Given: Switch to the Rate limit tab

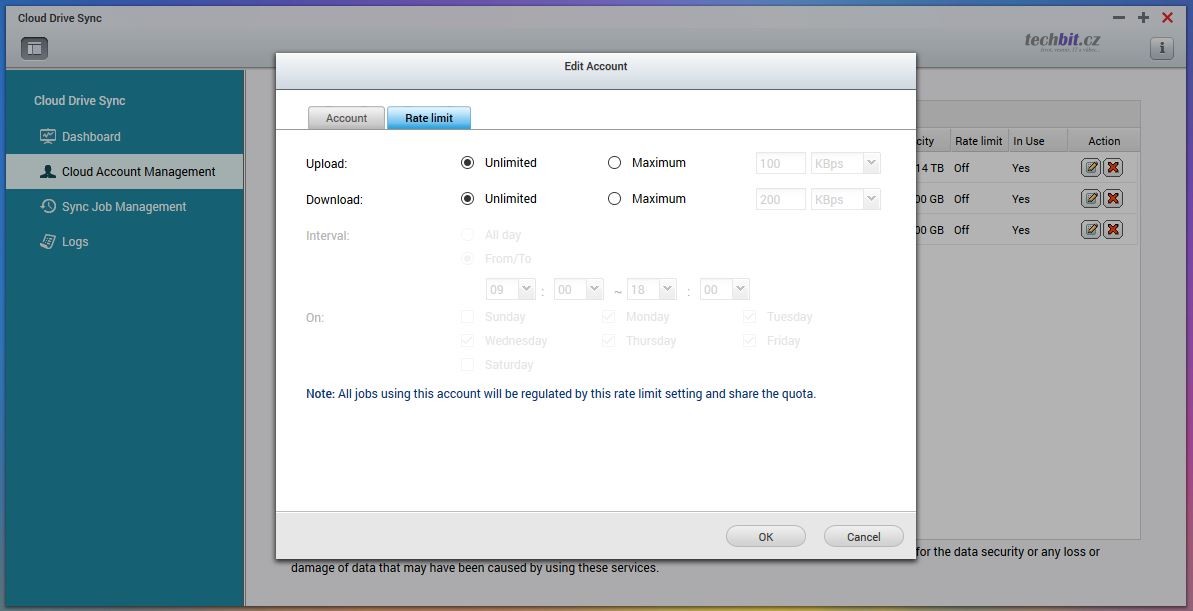Looking at the screenshot, I should 429,118.
